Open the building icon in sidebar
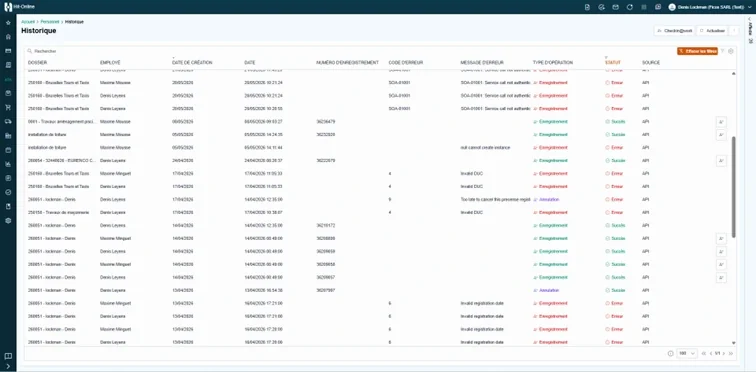 click(8, 136)
